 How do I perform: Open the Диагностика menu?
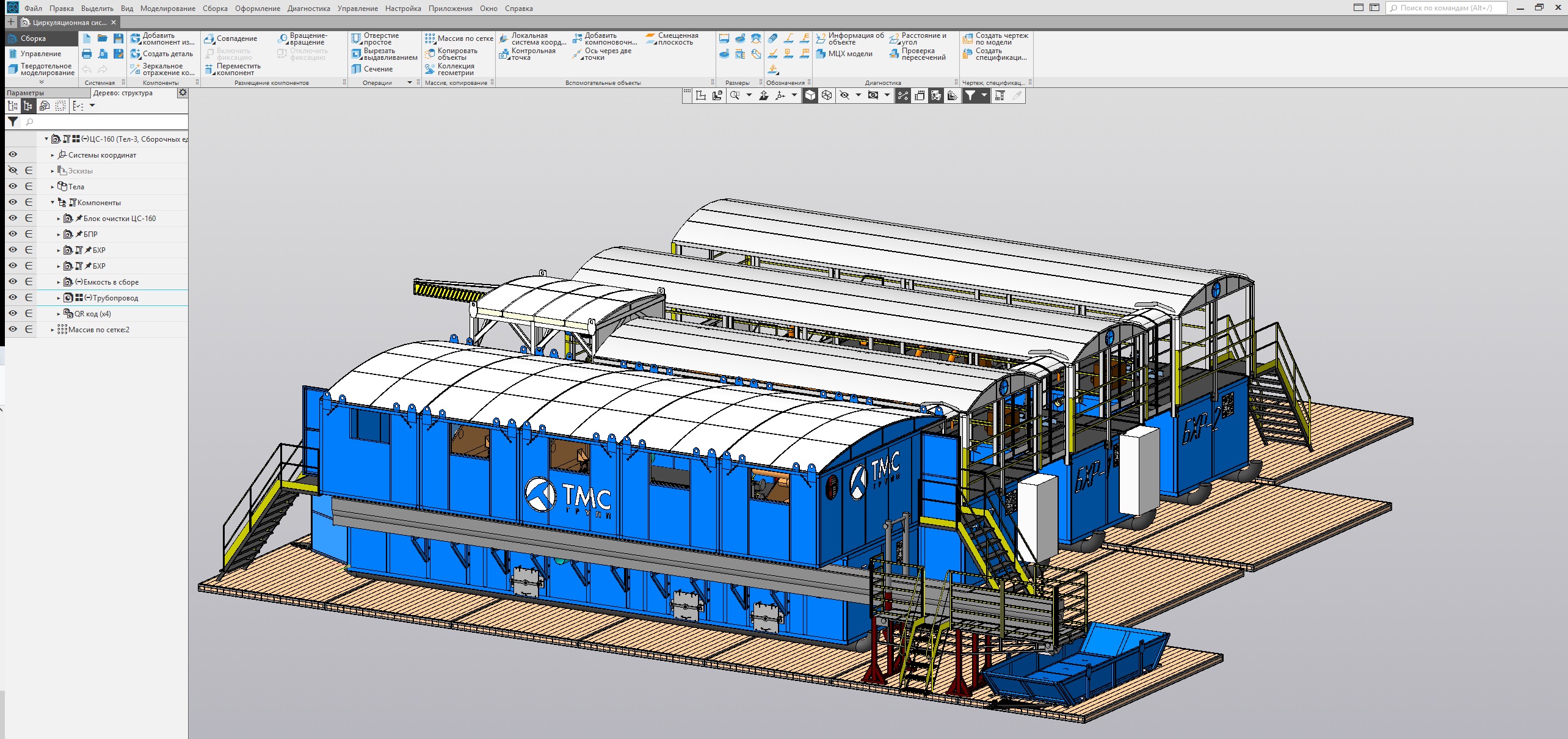308,9
